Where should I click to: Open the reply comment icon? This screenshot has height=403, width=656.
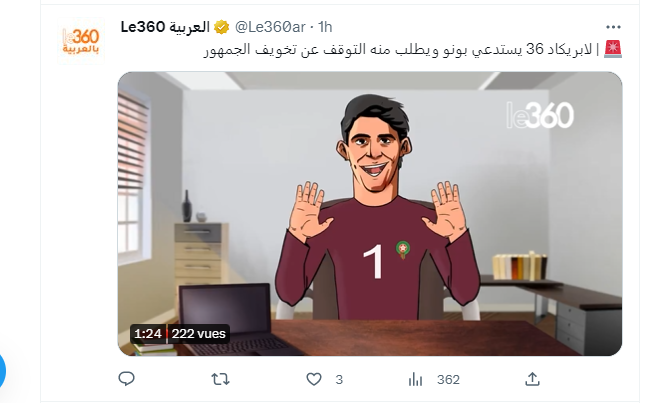click(126, 379)
